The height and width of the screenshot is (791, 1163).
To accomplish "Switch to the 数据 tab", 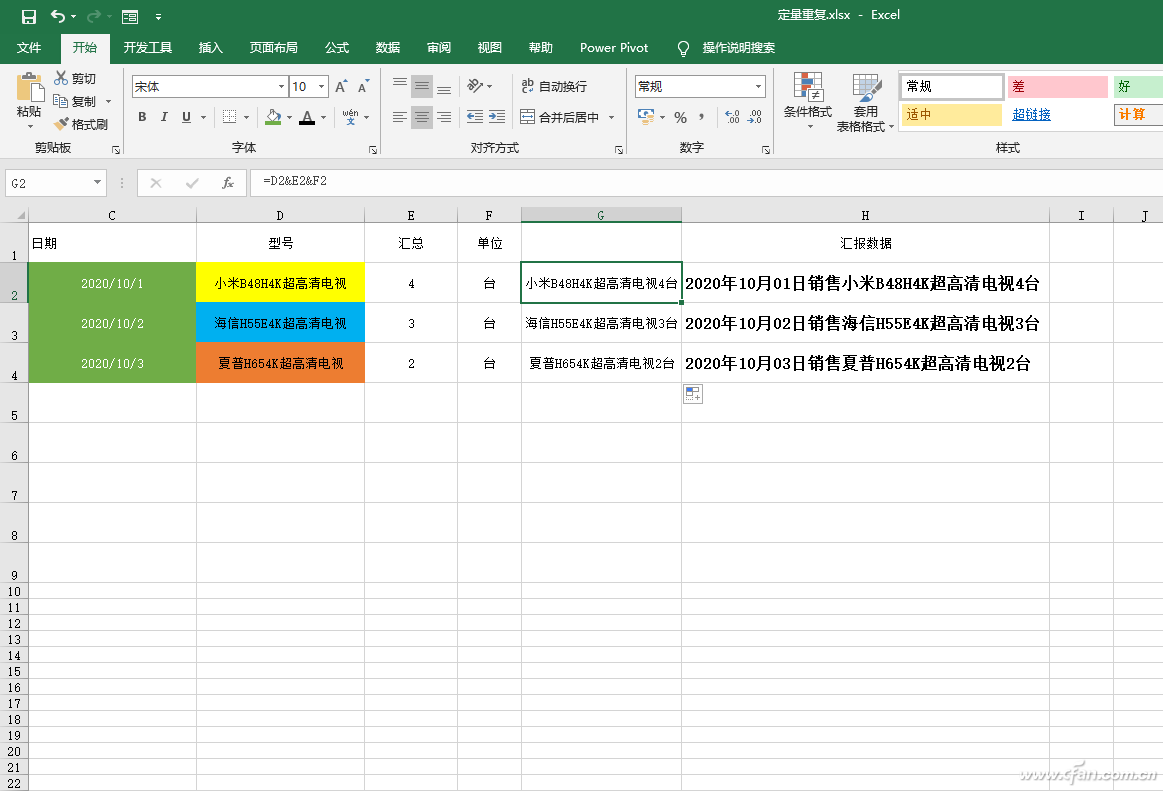I will [x=387, y=47].
